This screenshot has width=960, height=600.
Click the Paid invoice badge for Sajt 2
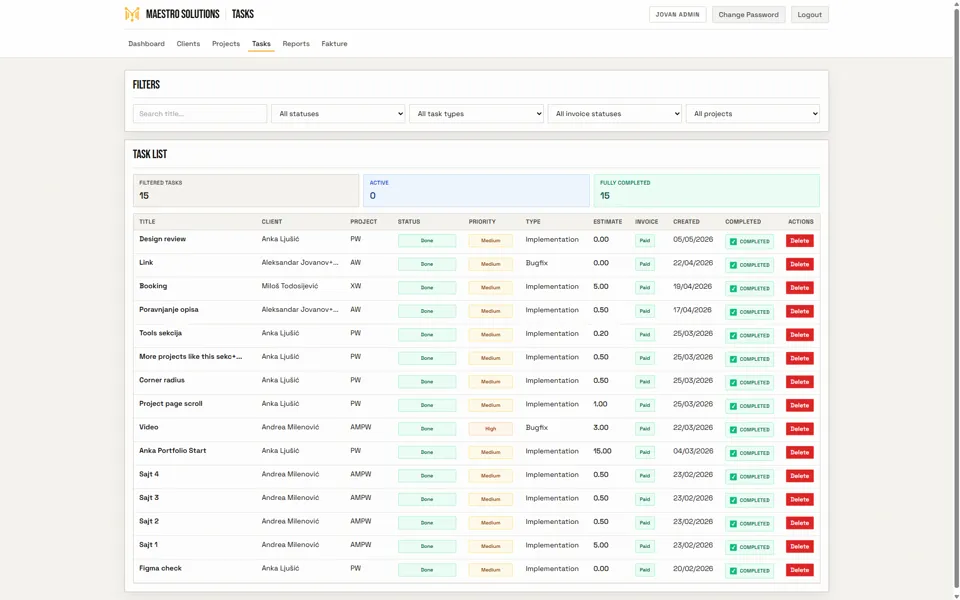coord(645,523)
